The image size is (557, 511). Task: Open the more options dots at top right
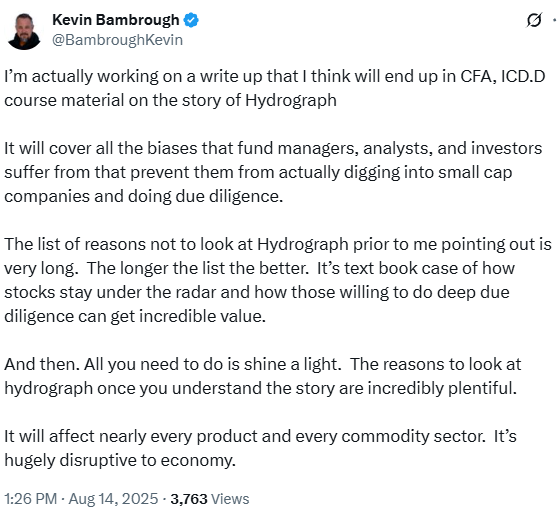[x=555, y=20]
